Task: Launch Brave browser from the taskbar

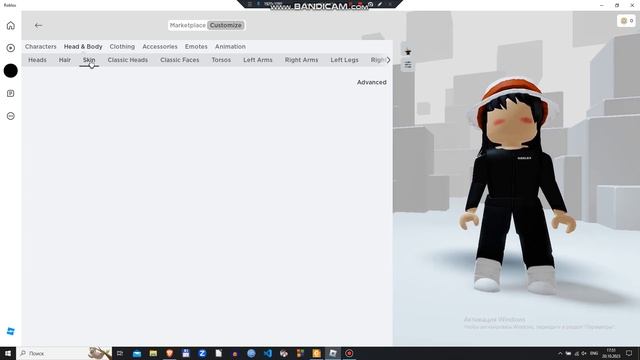Action: (x=169, y=353)
